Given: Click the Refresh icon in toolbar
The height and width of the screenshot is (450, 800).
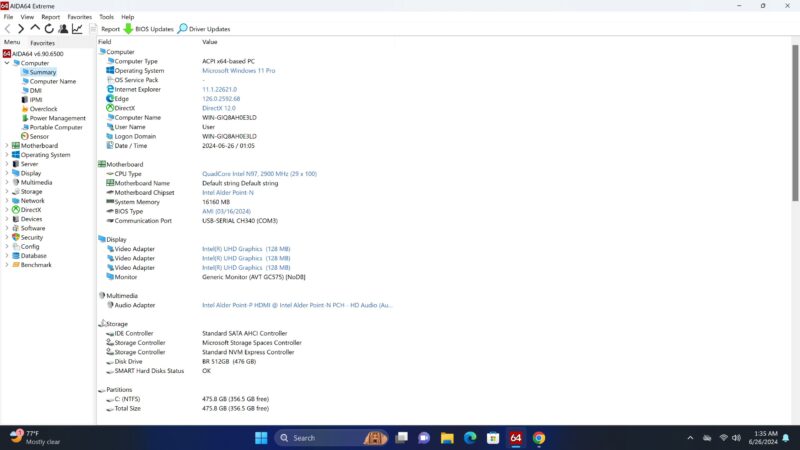Looking at the screenshot, I should (49, 29).
